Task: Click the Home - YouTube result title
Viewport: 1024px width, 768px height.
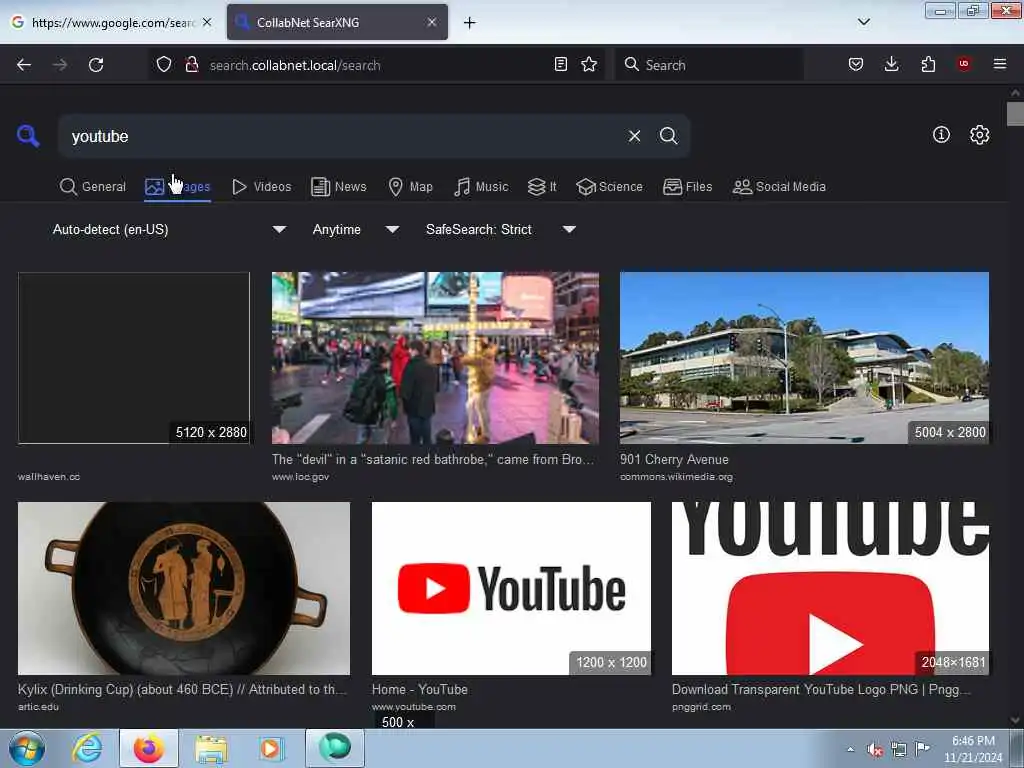Action: [419, 689]
